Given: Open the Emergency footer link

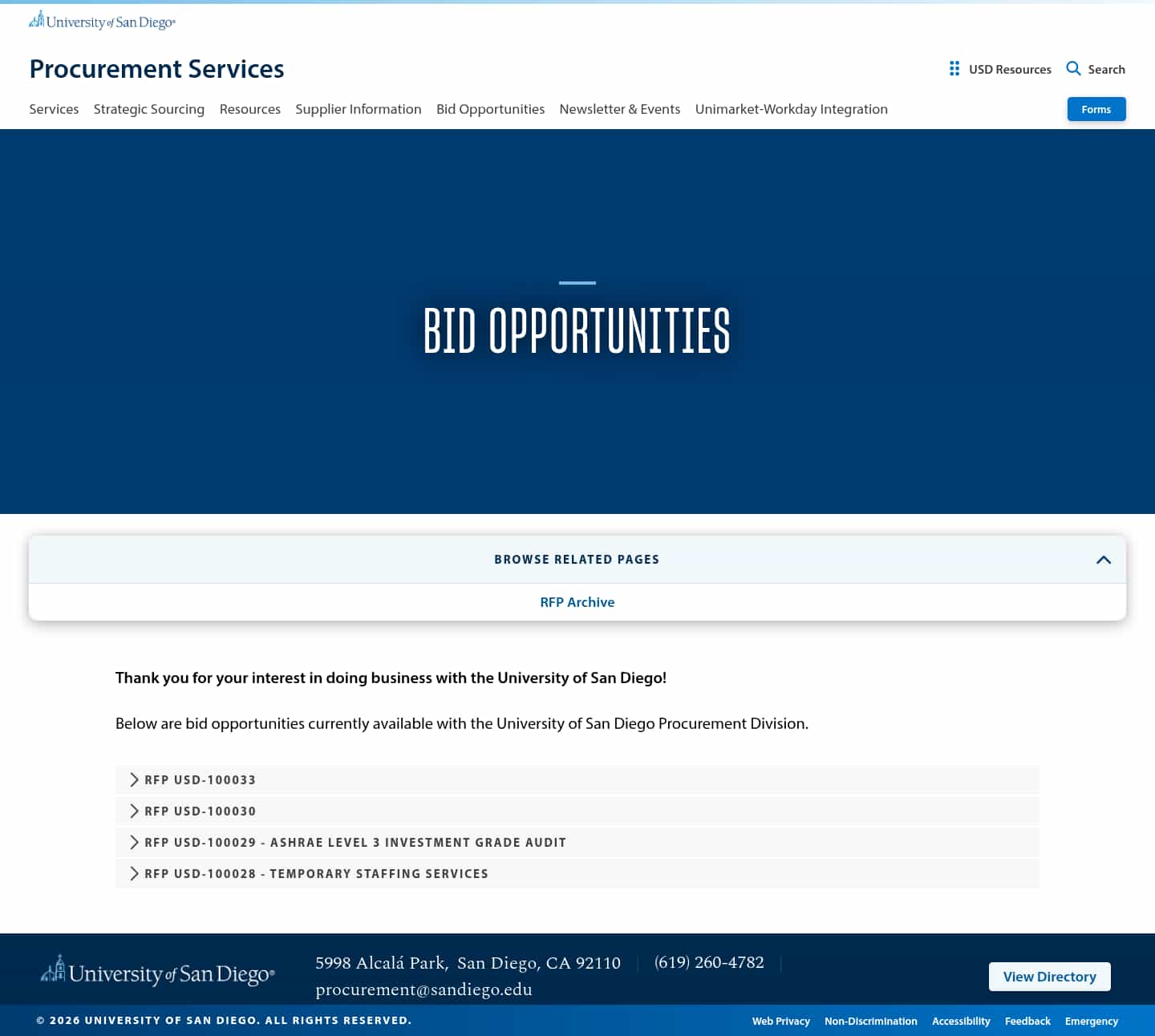Looking at the screenshot, I should pos(1092,1021).
